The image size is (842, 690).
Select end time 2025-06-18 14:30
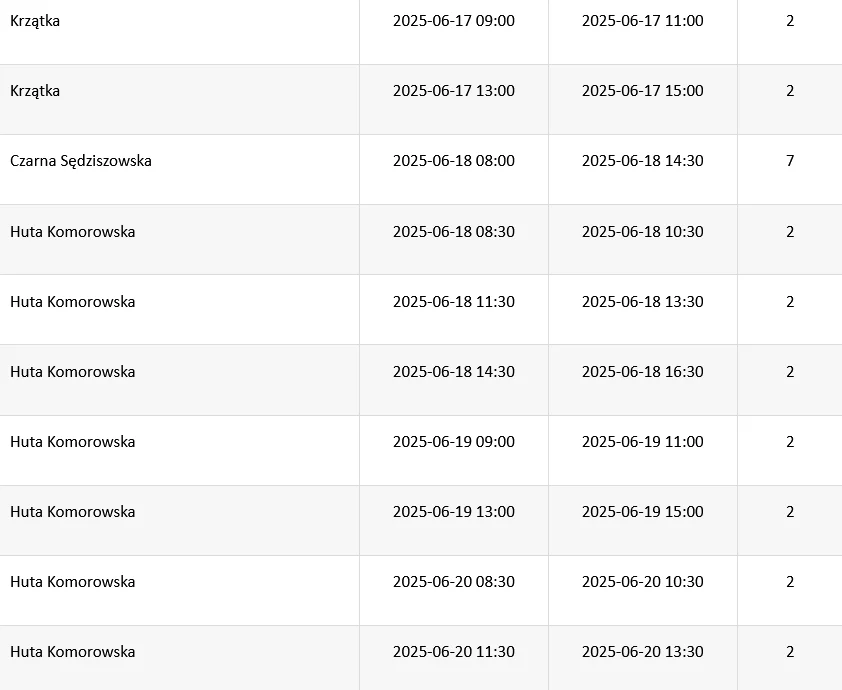(x=643, y=161)
